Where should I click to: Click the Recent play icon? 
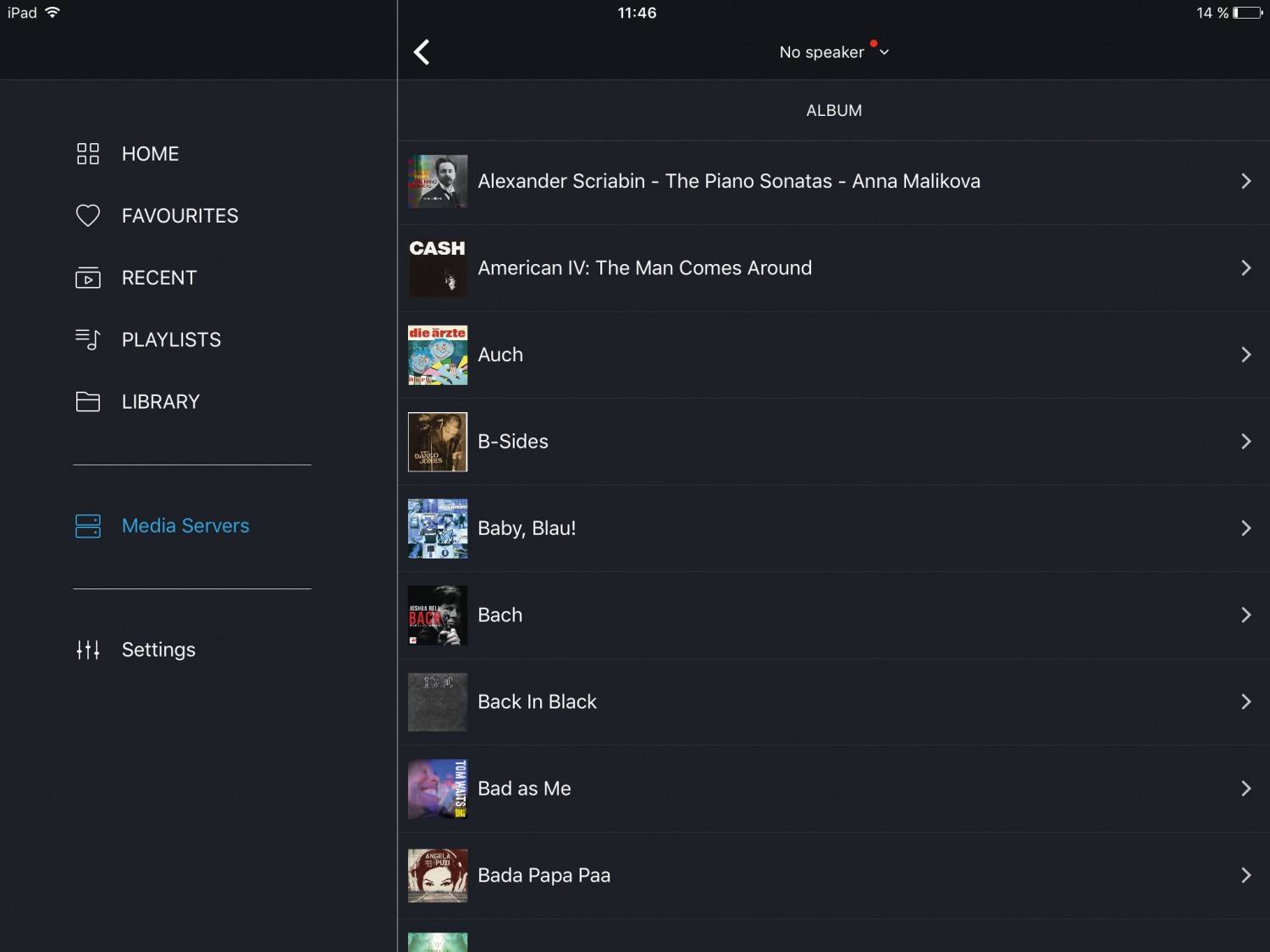click(x=88, y=278)
